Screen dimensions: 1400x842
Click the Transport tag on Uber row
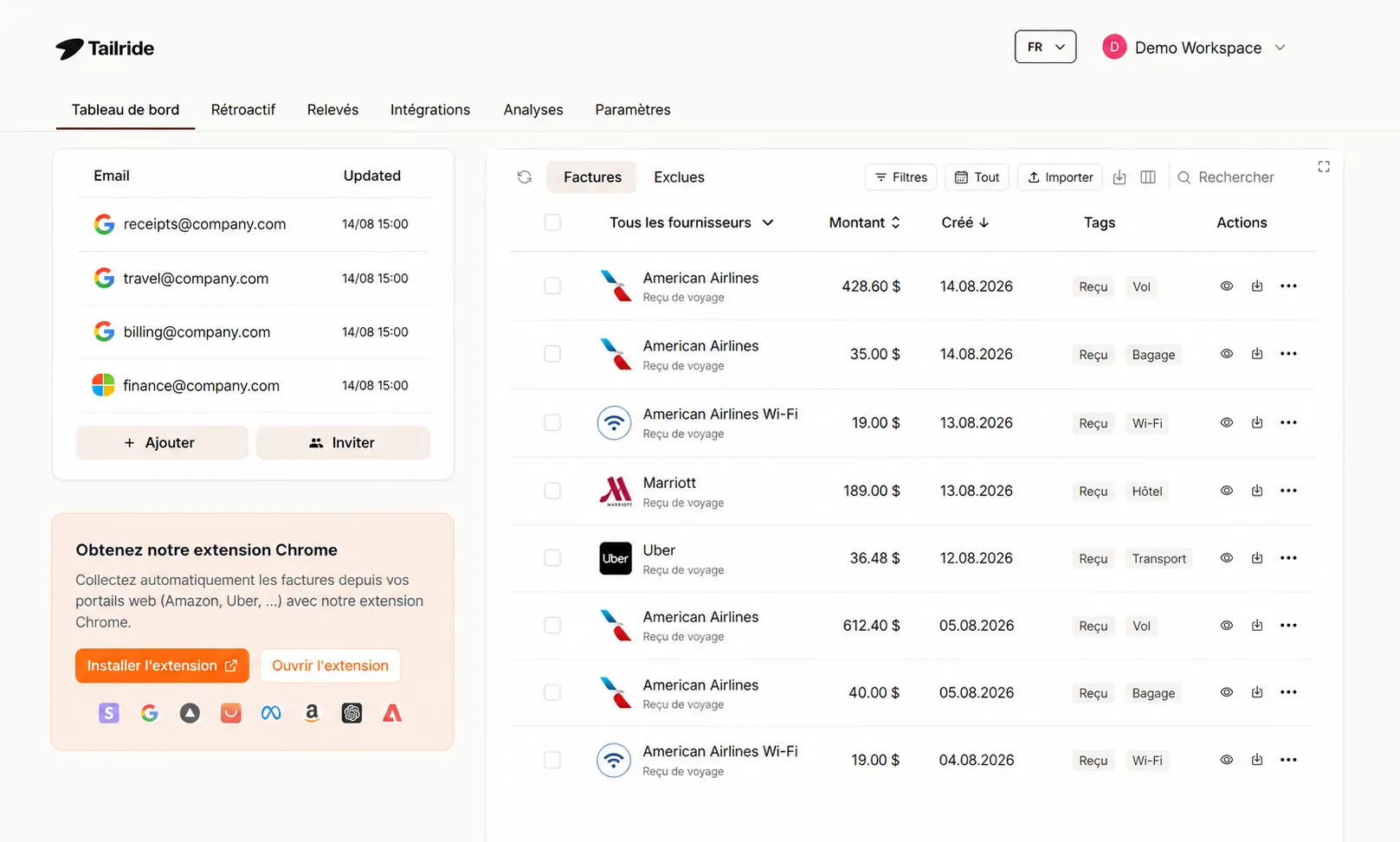coord(1158,558)
